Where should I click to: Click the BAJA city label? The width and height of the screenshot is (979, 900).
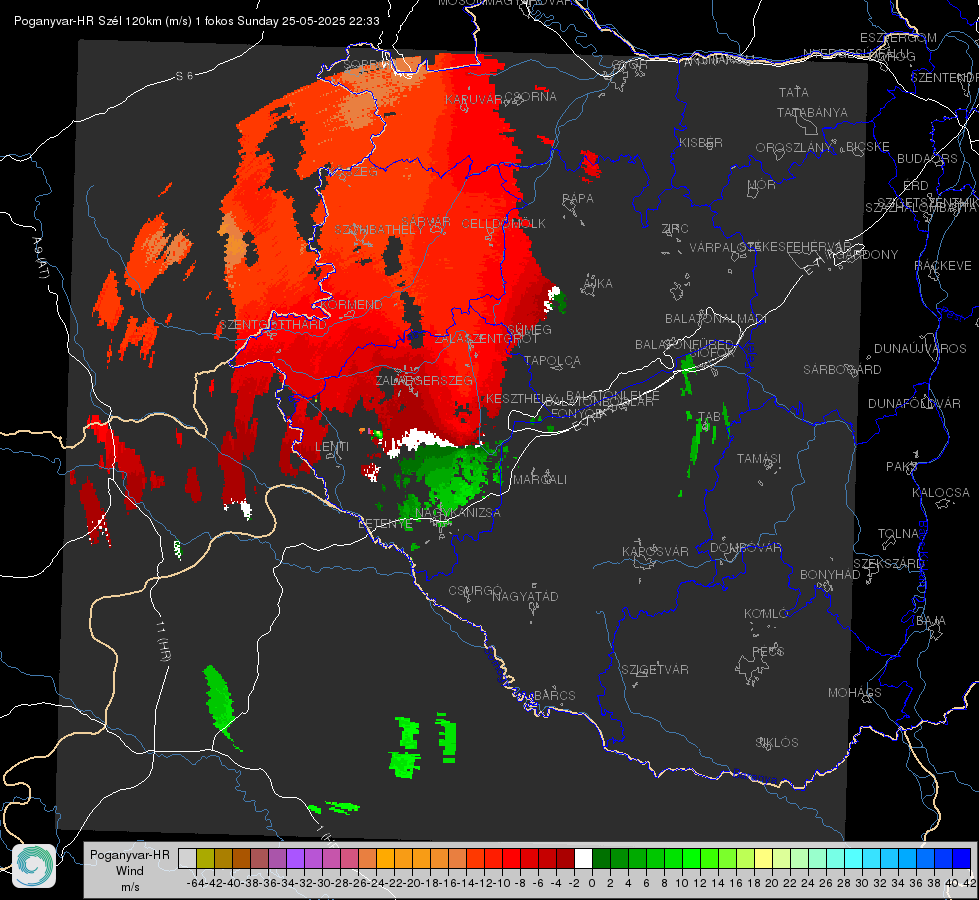[x=931, y=621]
